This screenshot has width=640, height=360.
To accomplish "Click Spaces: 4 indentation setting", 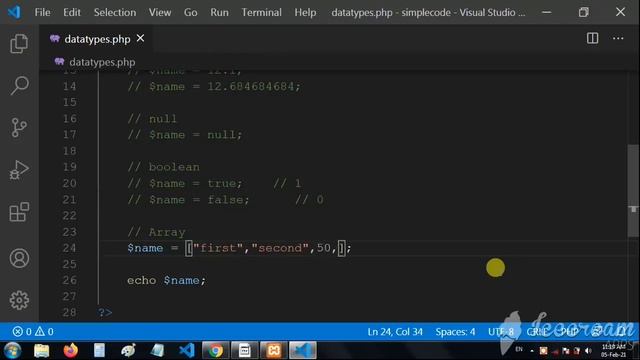I will pos(455,332).
